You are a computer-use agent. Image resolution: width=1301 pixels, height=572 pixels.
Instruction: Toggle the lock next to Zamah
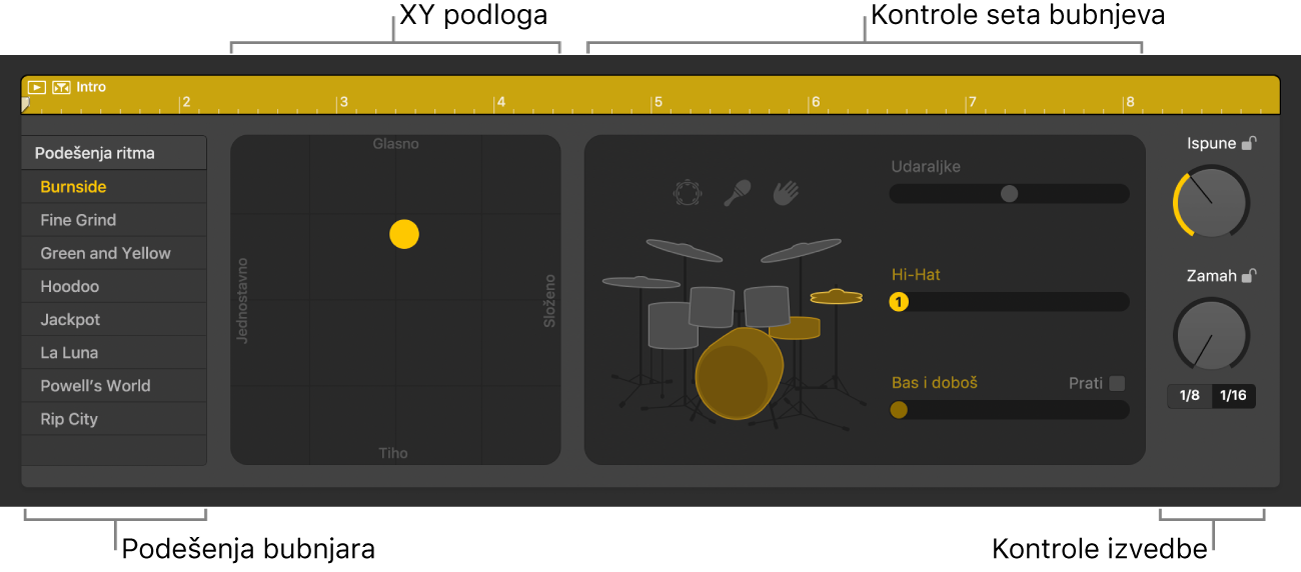[x=1248, y=276]
